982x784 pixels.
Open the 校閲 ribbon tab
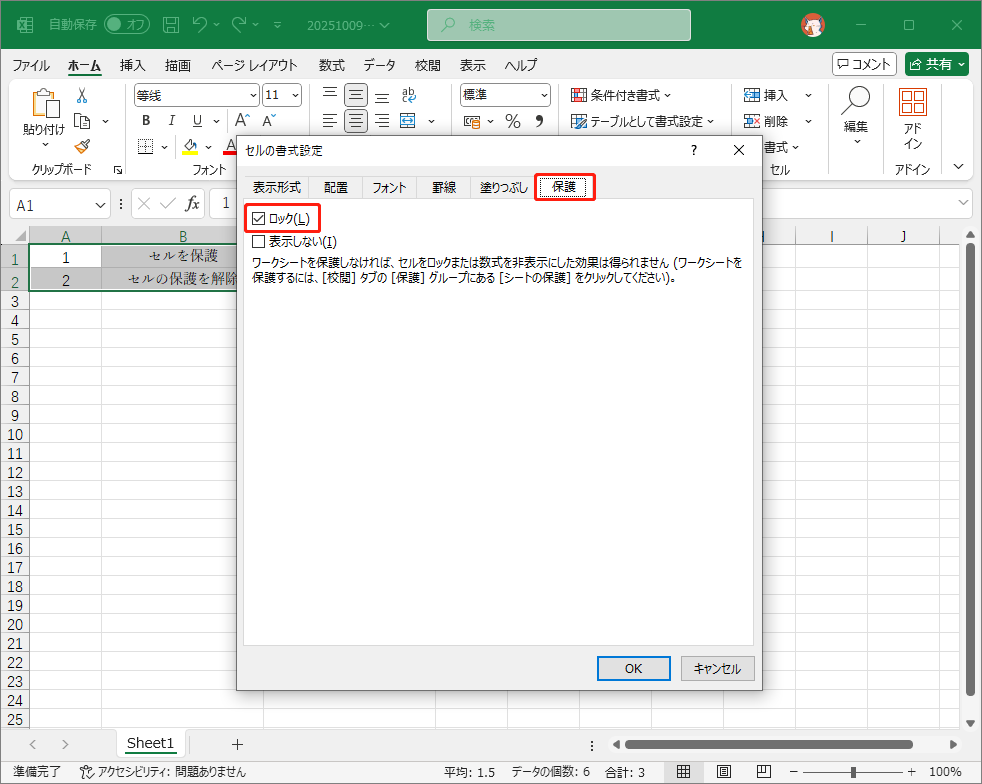pyautogui.click(x=427, y=65)
